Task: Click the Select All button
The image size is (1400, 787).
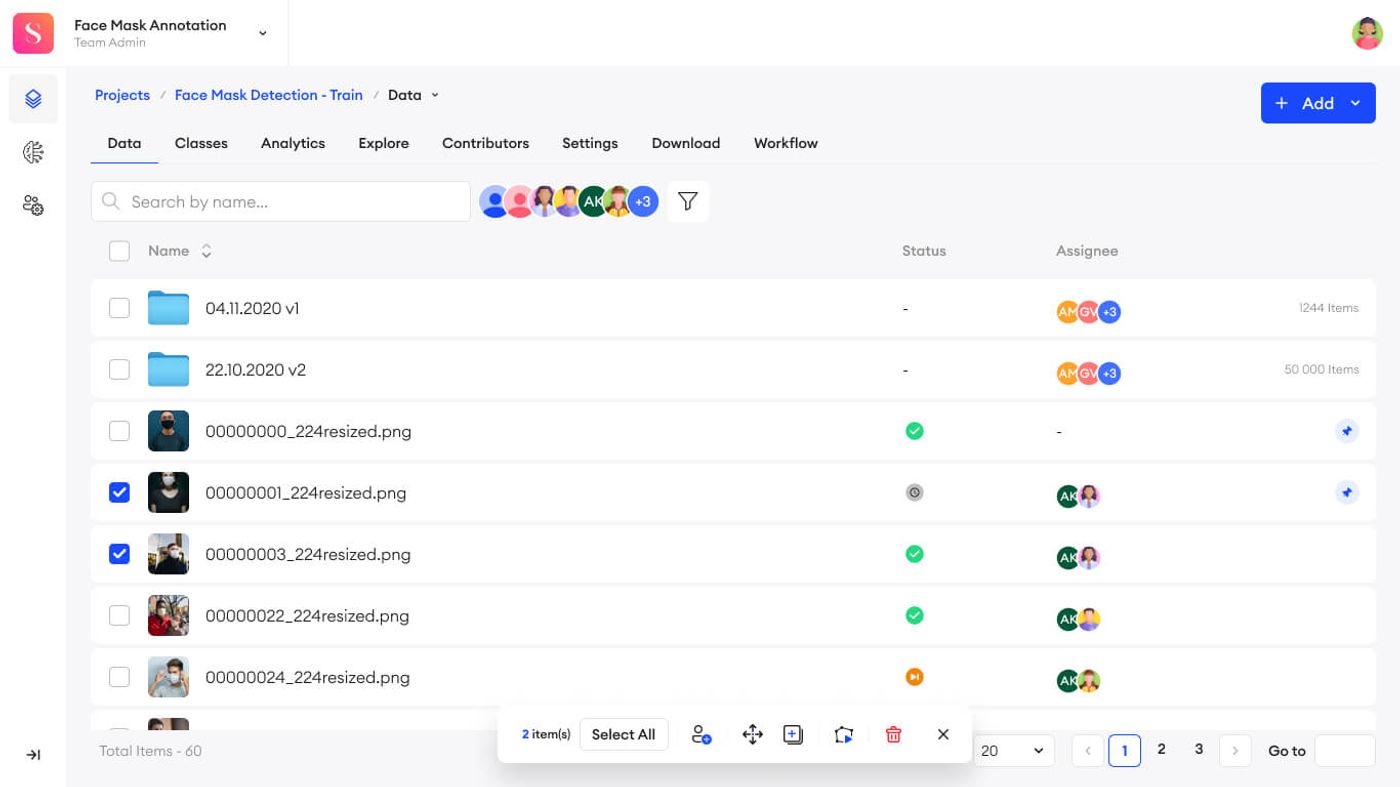Action: tap(624, 735)
